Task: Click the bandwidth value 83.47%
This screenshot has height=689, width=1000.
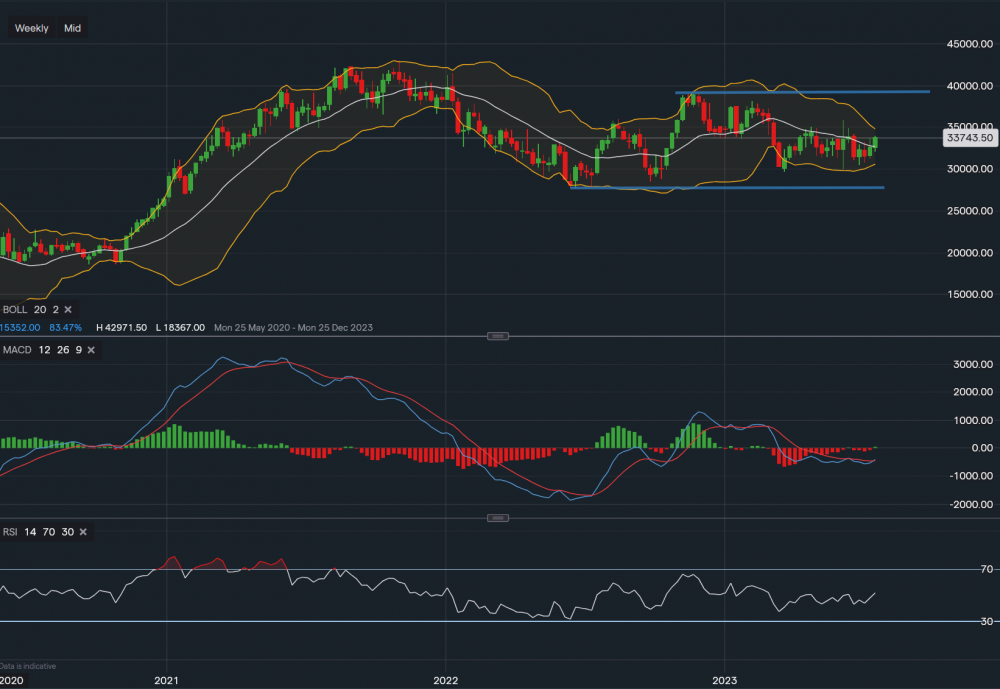Action: pyautogui.click(x=66, y=327)
